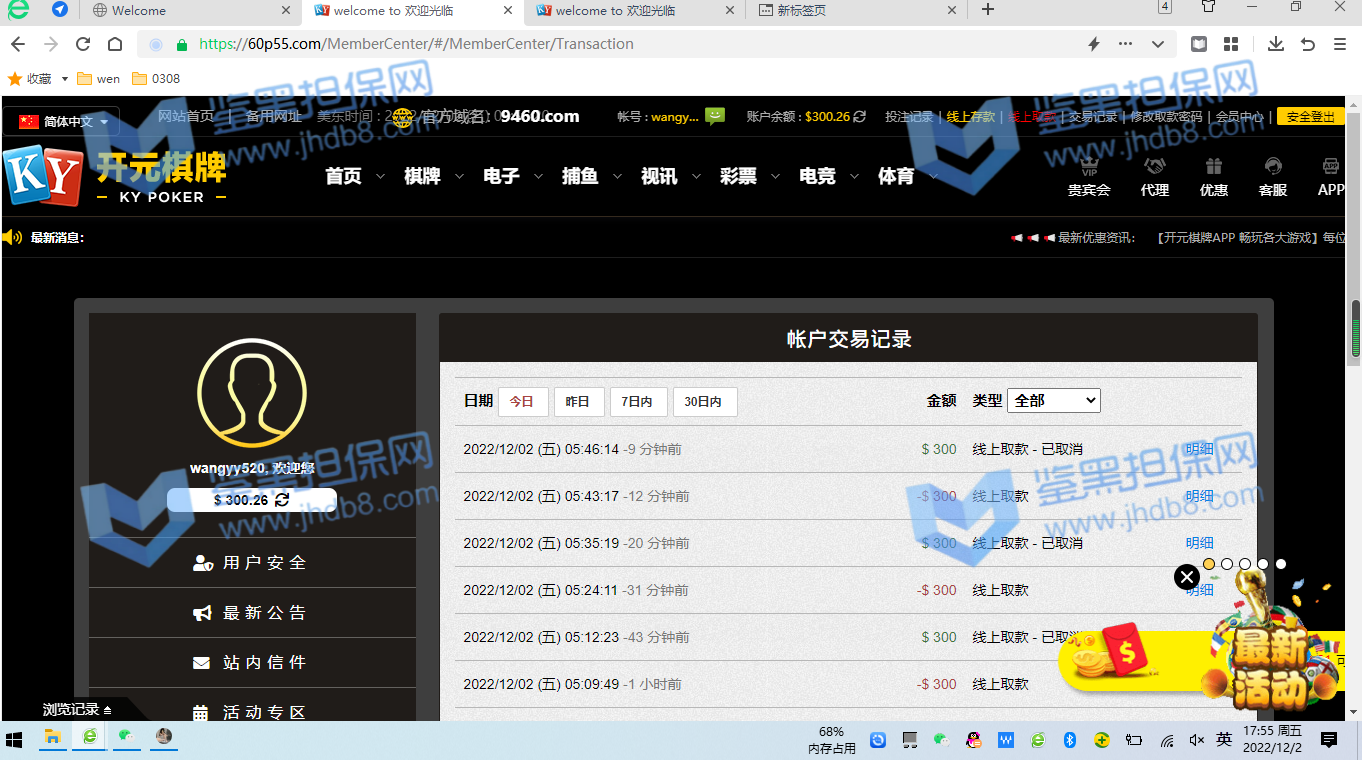Open the browser downloads icon
This screenshot has height=760, width=1362.
[1275, 44]
